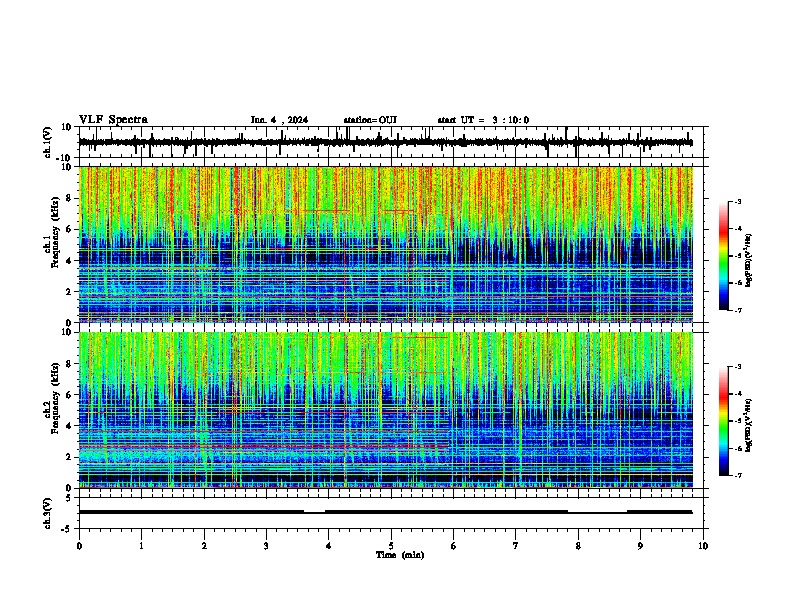This screenshot has width=792, height=612.
Task: Click the '8' kHz tick on ch.1 frequency axis
Action: 69,198
